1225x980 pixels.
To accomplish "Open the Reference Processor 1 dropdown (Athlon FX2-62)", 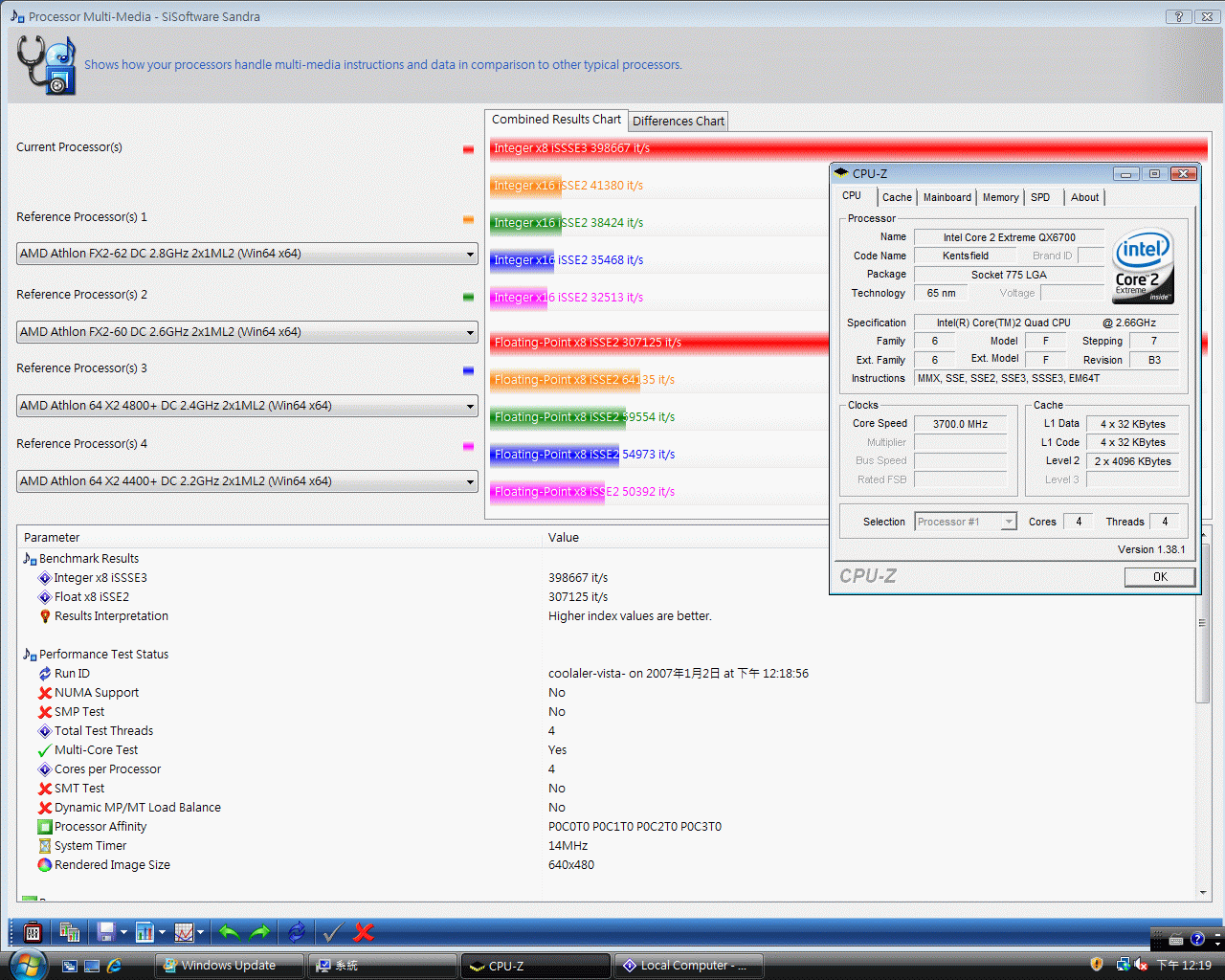I will [x=247, y=254].
